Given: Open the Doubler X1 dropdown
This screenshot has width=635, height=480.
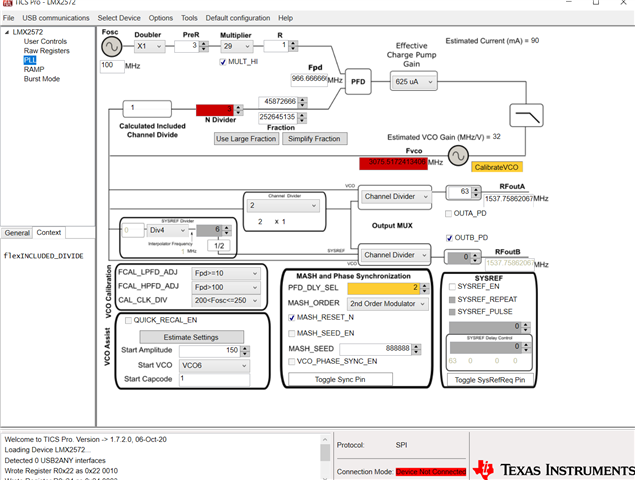Looking at the screenshot, I should tap(149, 46).
